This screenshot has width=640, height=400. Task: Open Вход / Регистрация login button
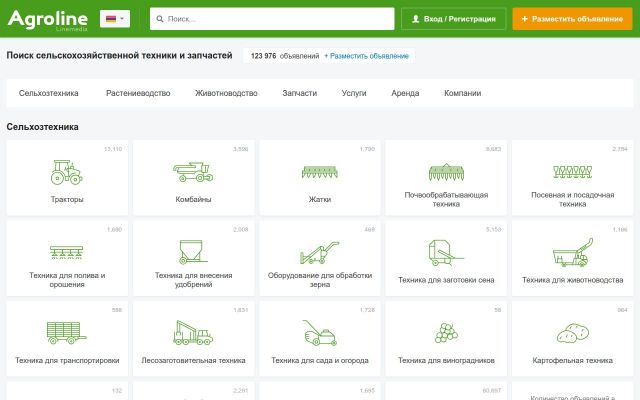click(453, 19)
